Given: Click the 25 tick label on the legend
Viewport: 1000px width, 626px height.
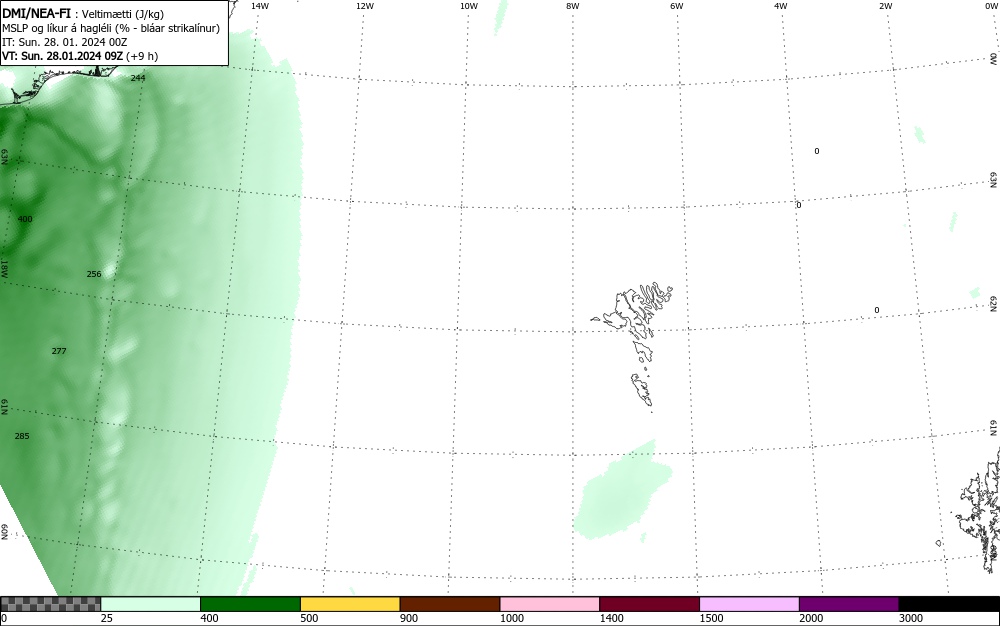Looking at the screenshot, I should tap(107, 618).
